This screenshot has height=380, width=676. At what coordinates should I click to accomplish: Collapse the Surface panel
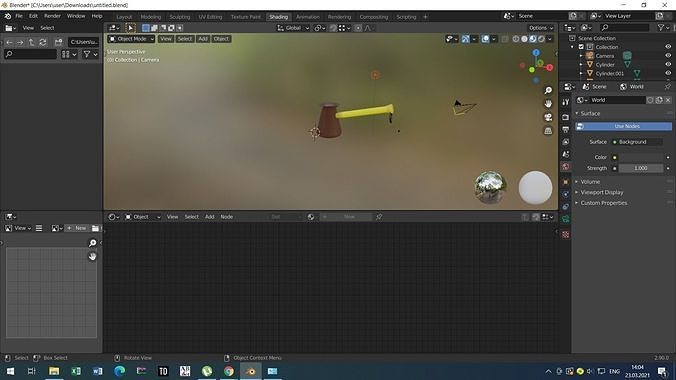click(x=590, y=113)
